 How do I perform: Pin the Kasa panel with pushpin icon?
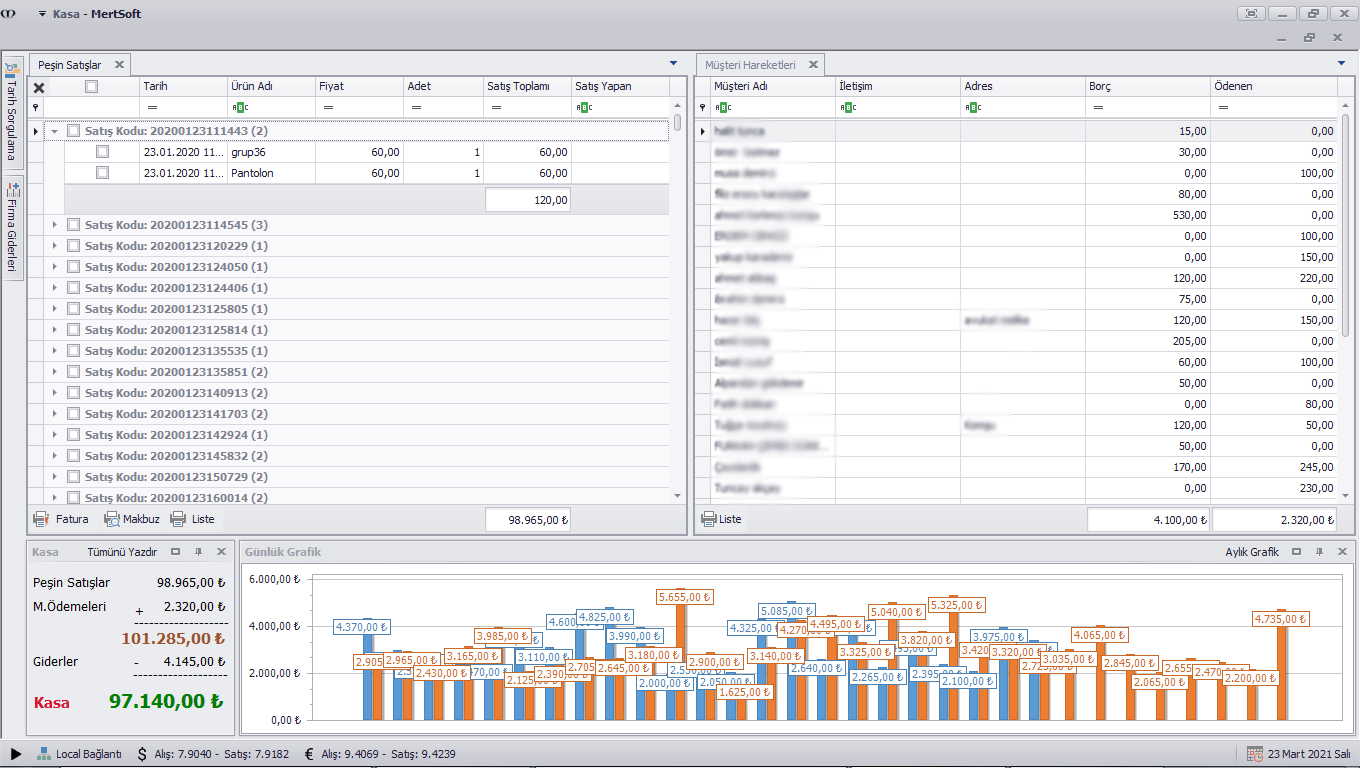tap(198, 552)
